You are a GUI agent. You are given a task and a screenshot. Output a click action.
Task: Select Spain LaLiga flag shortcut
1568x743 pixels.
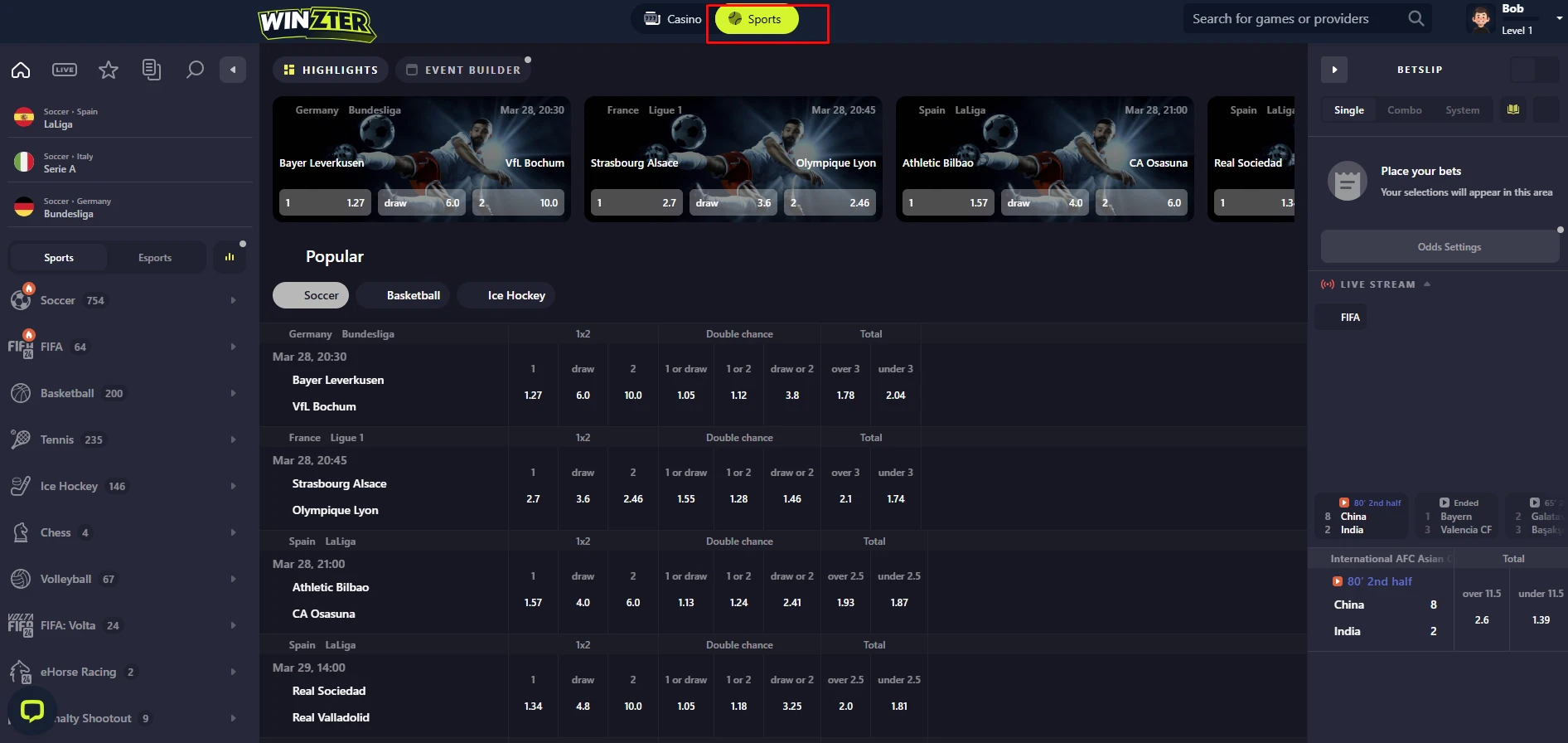coord(24,118)
